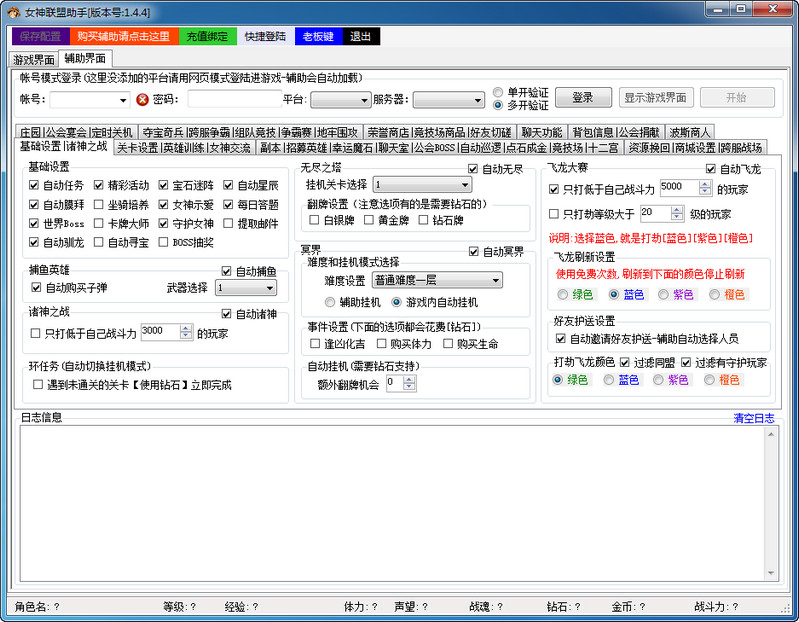The image size is (799, 622).
Task: Click the red clear icon beside 密码
Action: point(142,99)
